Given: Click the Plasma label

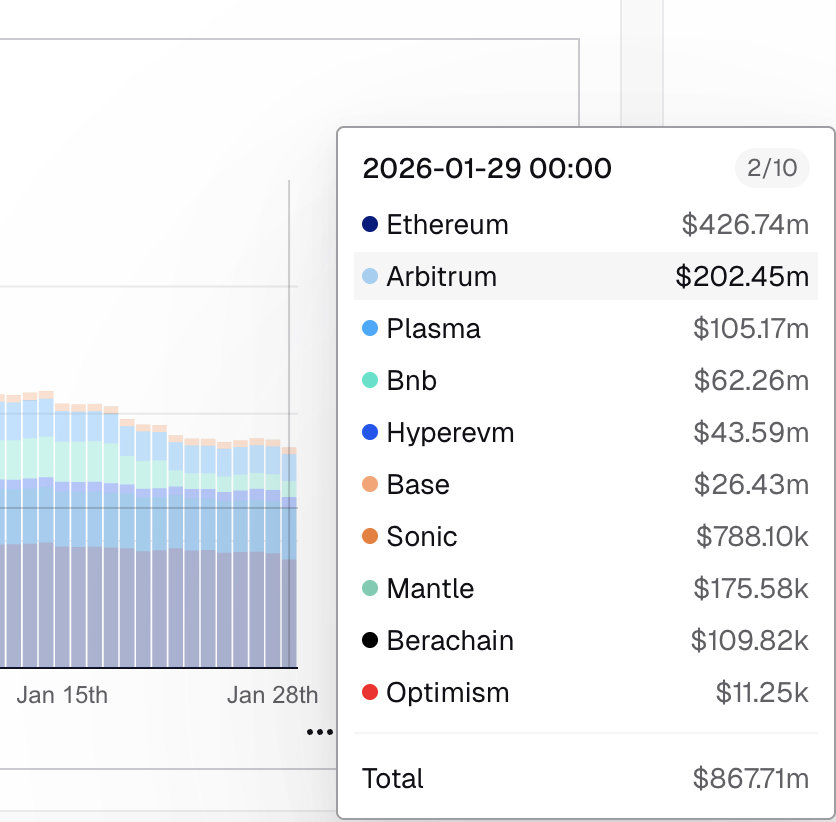Looking at the screenshot, I should 433,328.
